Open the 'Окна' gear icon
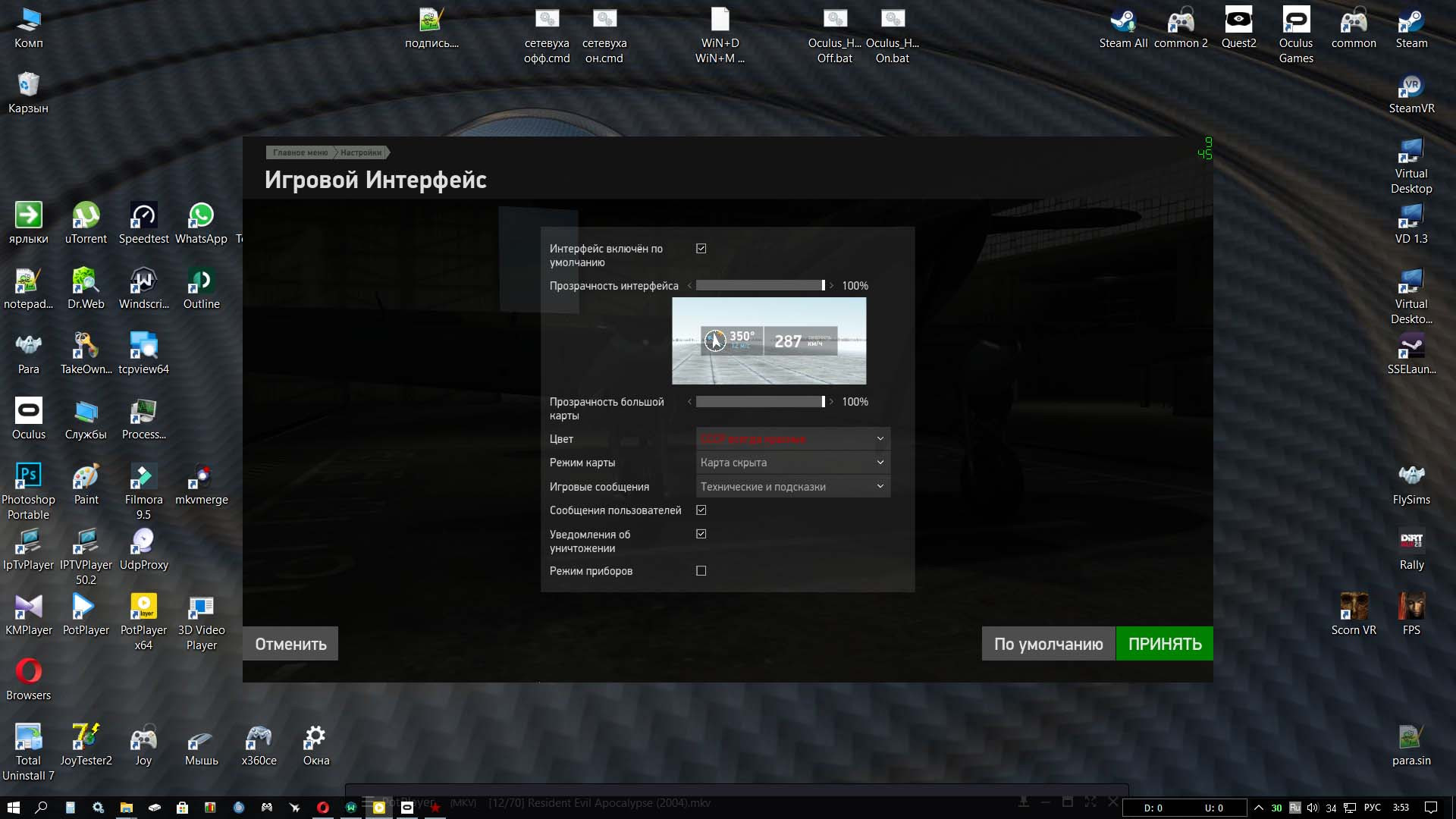1456x819 pixels. coord(315,745)
